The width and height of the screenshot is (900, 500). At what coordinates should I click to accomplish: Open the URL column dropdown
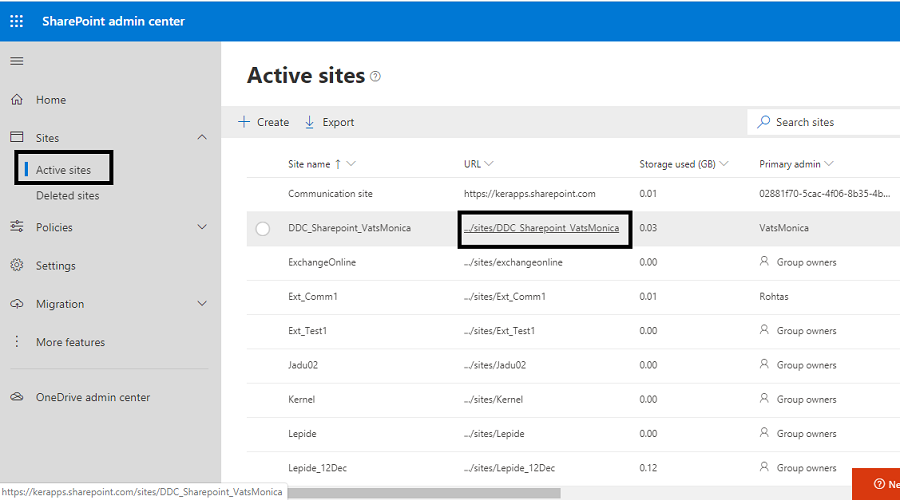[x=489, y=164]
